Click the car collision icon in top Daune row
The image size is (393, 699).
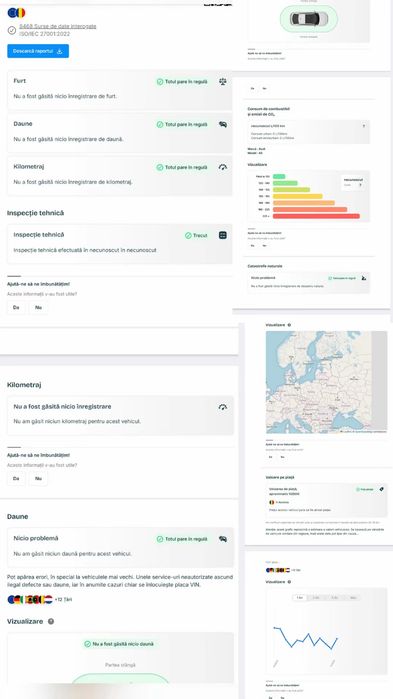(x=223, y=124)
